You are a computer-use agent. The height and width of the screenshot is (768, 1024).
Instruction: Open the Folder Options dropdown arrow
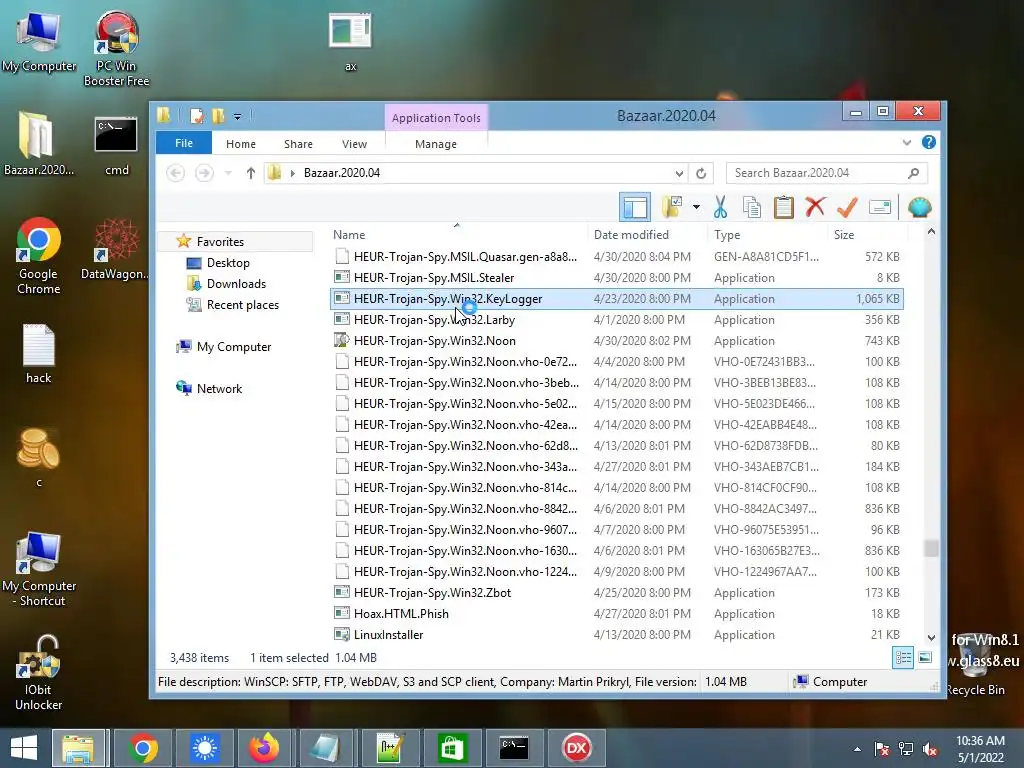point(696,208)
